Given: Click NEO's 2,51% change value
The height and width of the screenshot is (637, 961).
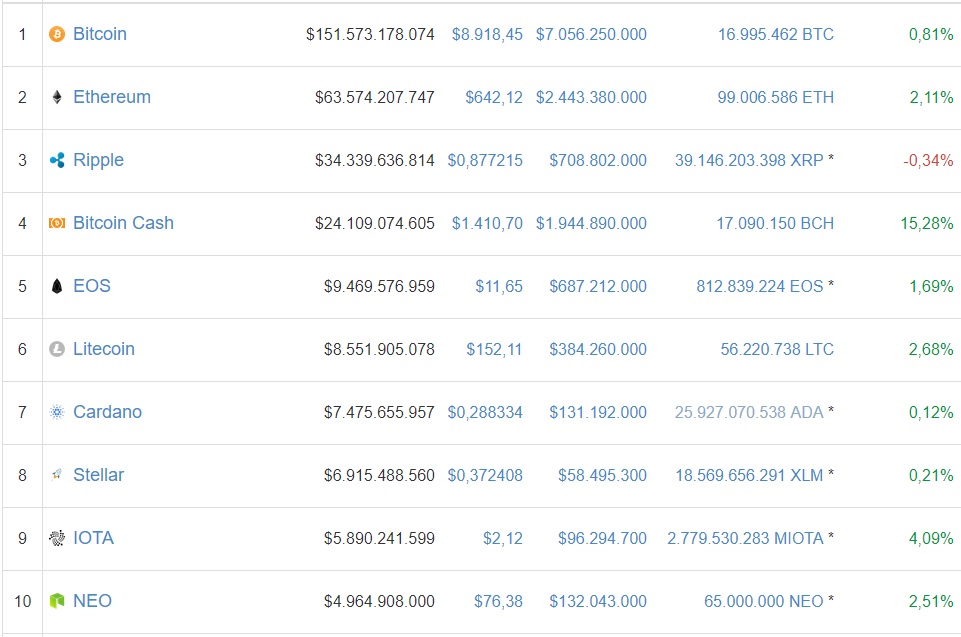Looking at the screenshot, I should click(x=931, y=601).
